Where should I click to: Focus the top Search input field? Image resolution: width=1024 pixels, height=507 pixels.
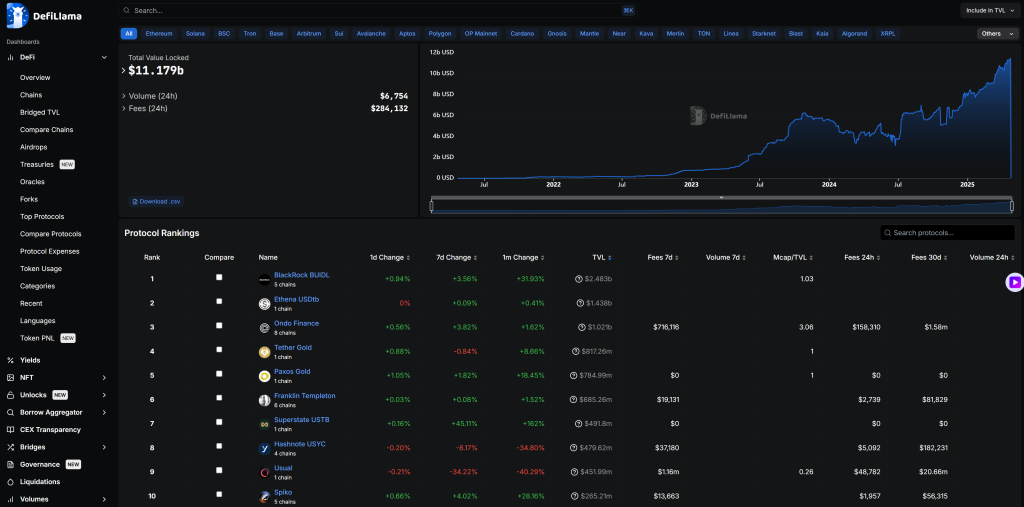(377, 10)
